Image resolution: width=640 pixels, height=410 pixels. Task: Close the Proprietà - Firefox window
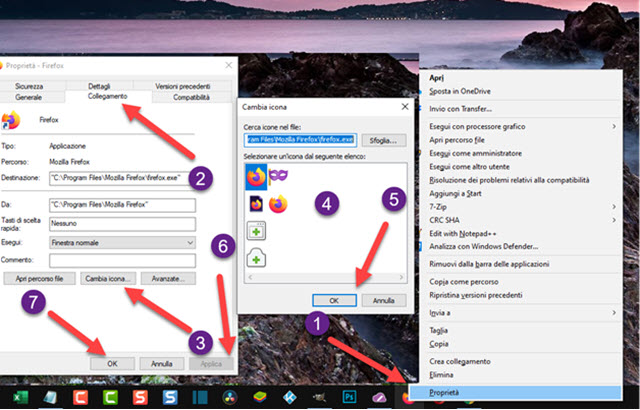pos(229,65)
